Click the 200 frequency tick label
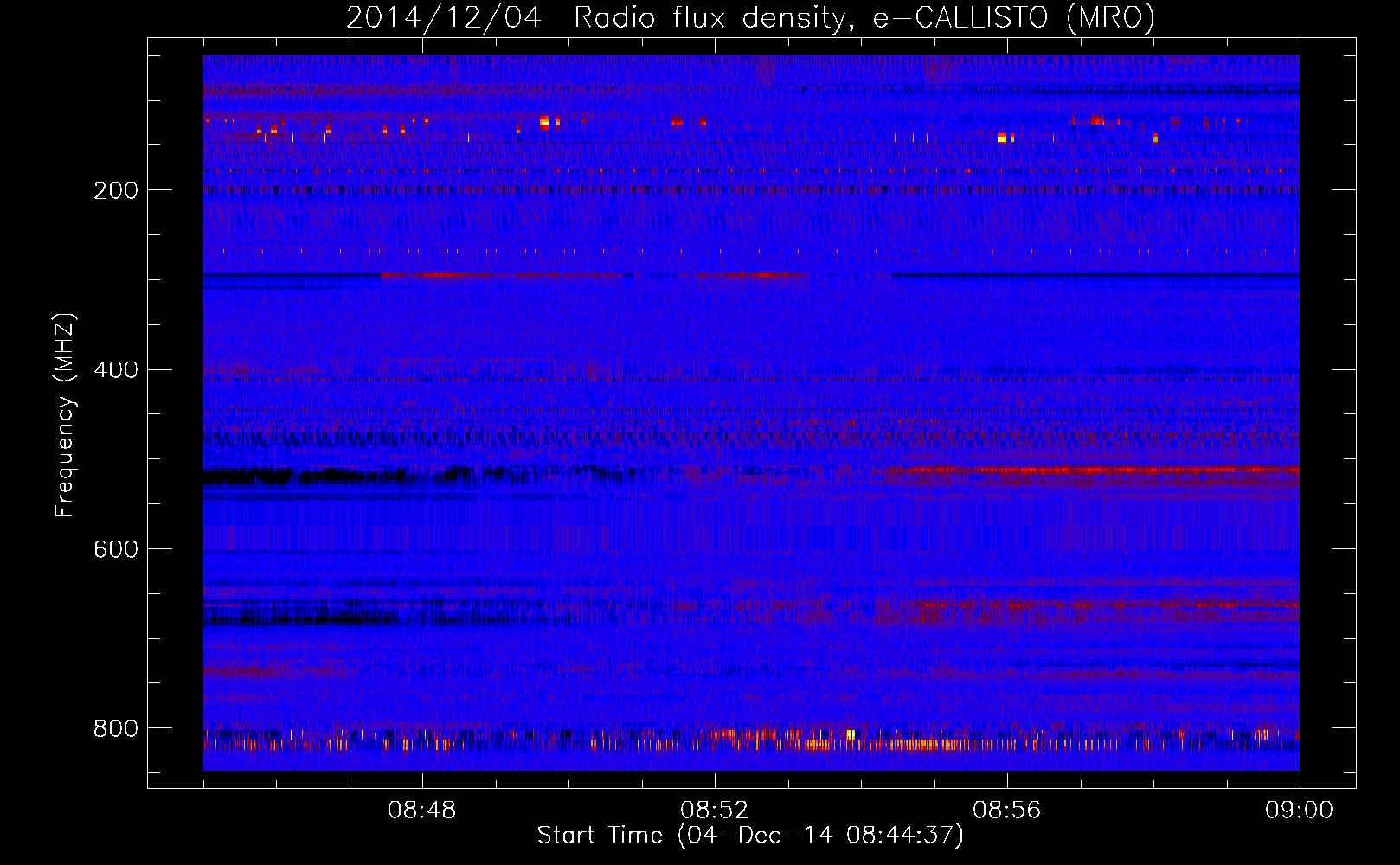 [116, 190]
